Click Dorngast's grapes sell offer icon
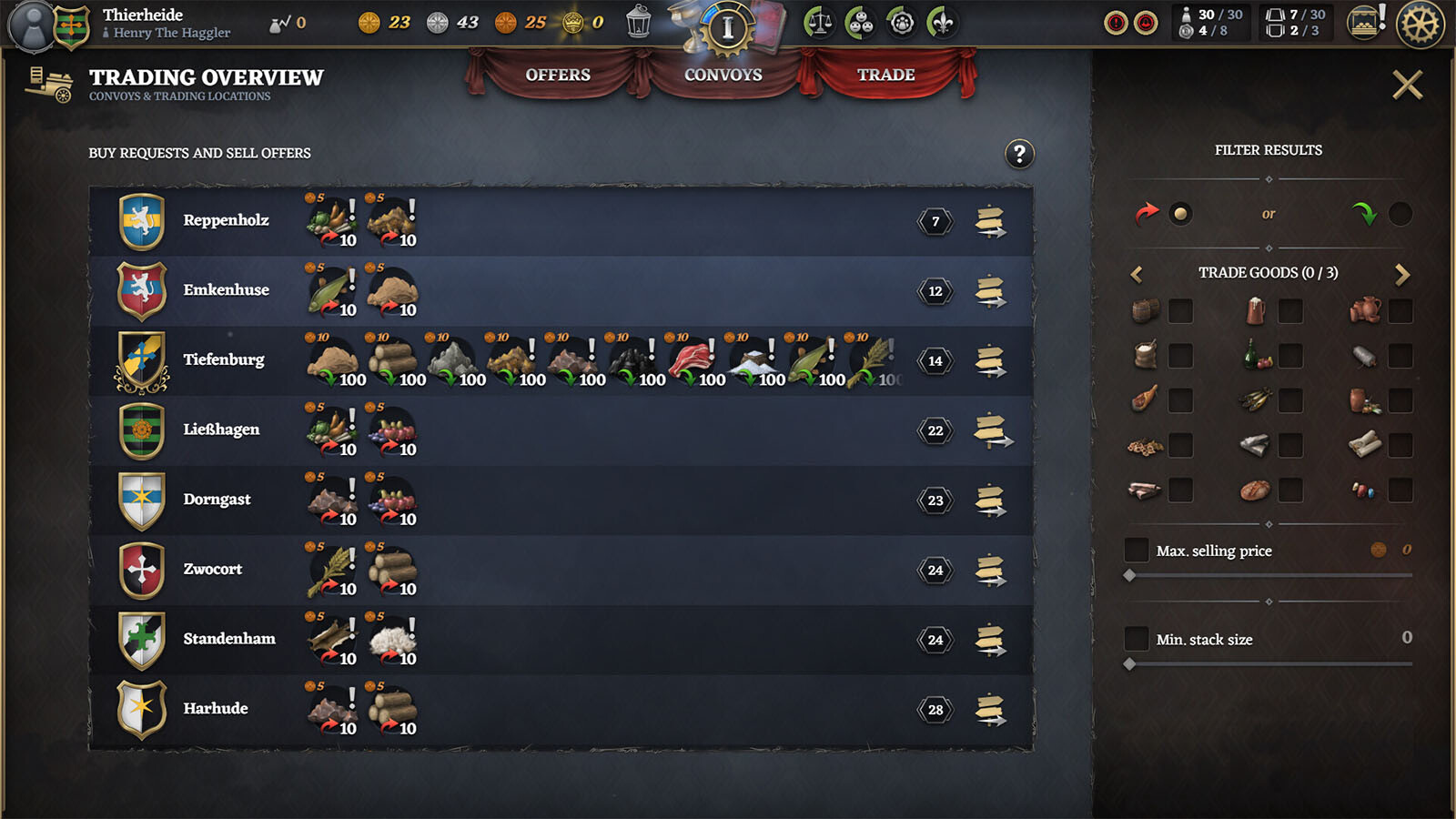Screen dimensions: 1456x819 pyautogui.click(x=393, y=500)
